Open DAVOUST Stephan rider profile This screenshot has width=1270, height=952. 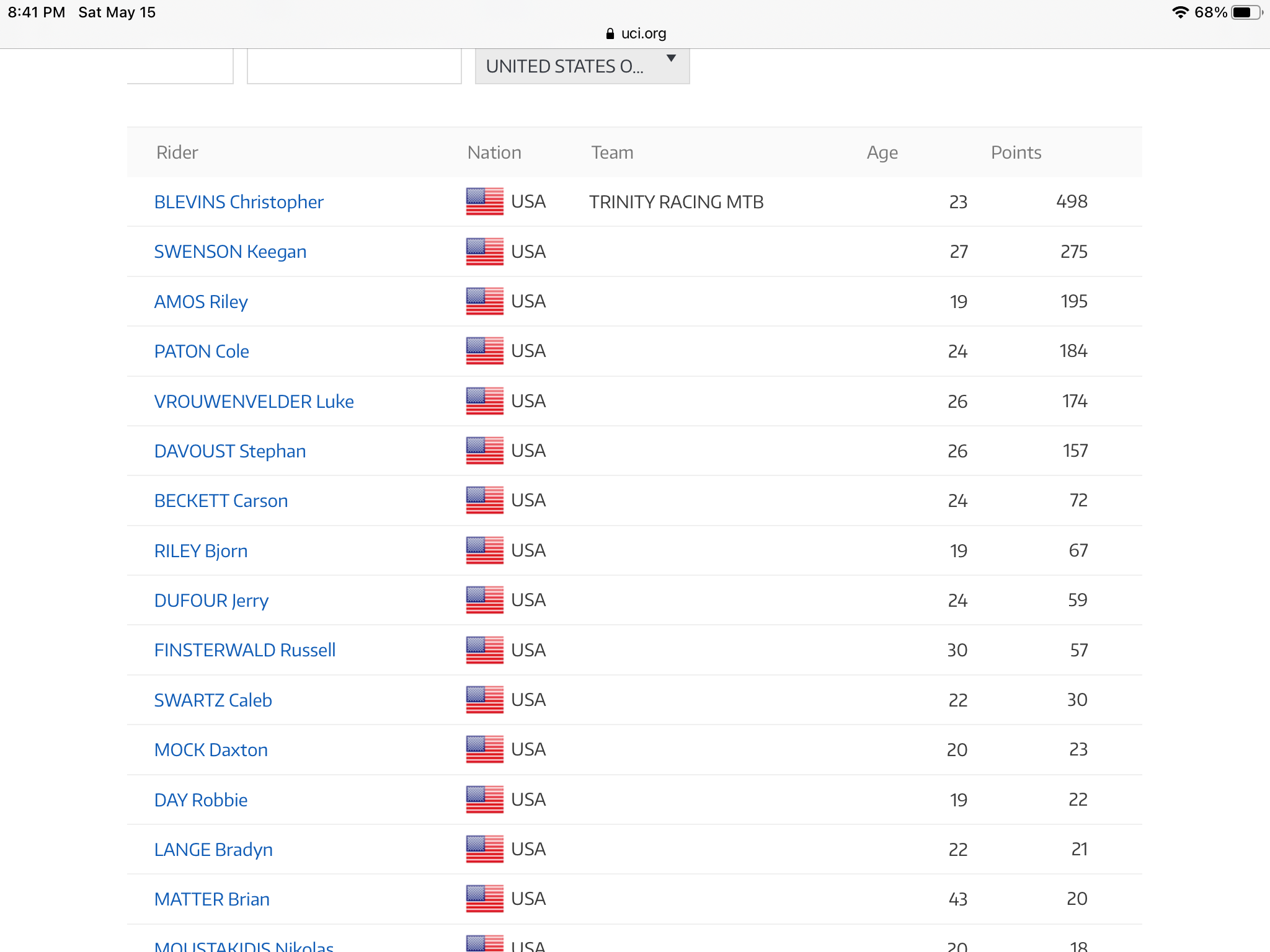(x=230, y=451)
